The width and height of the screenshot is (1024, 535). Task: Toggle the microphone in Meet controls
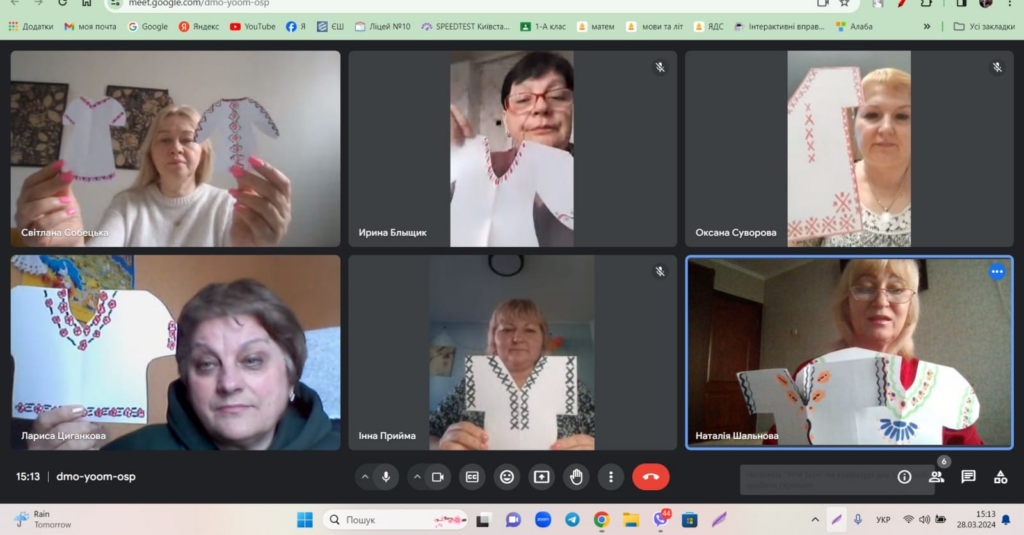[386, 477]
